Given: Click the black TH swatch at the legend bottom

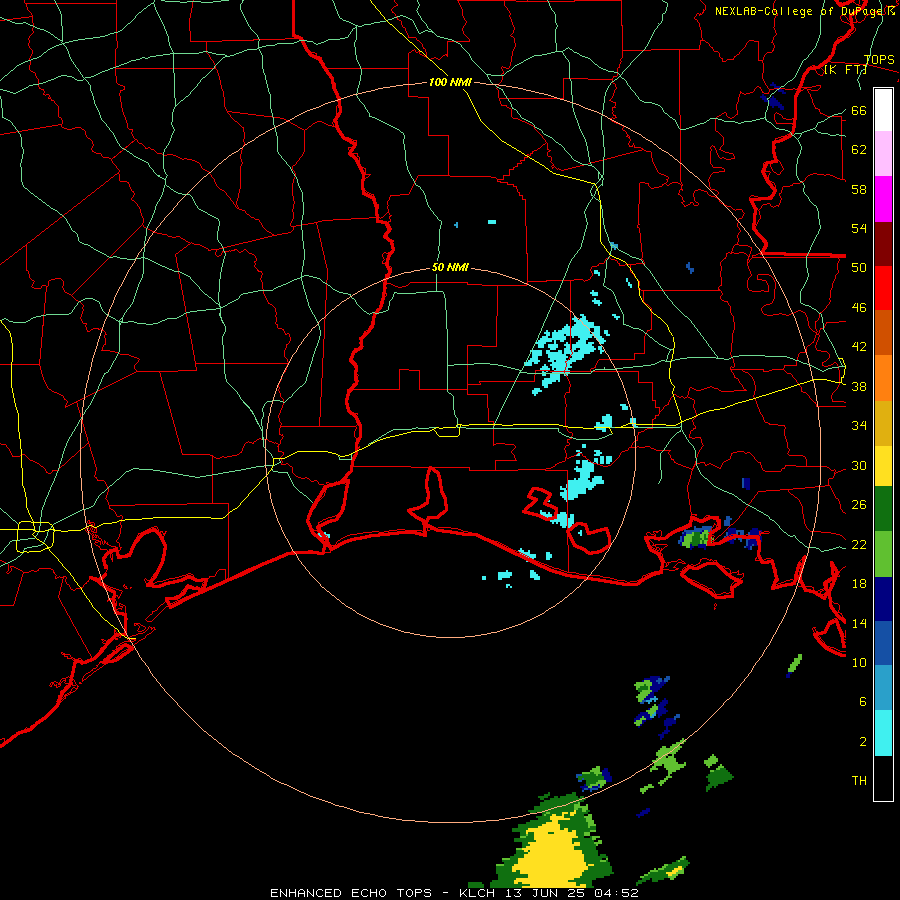Looking at the screenshot, I should [x=883, y=778].
